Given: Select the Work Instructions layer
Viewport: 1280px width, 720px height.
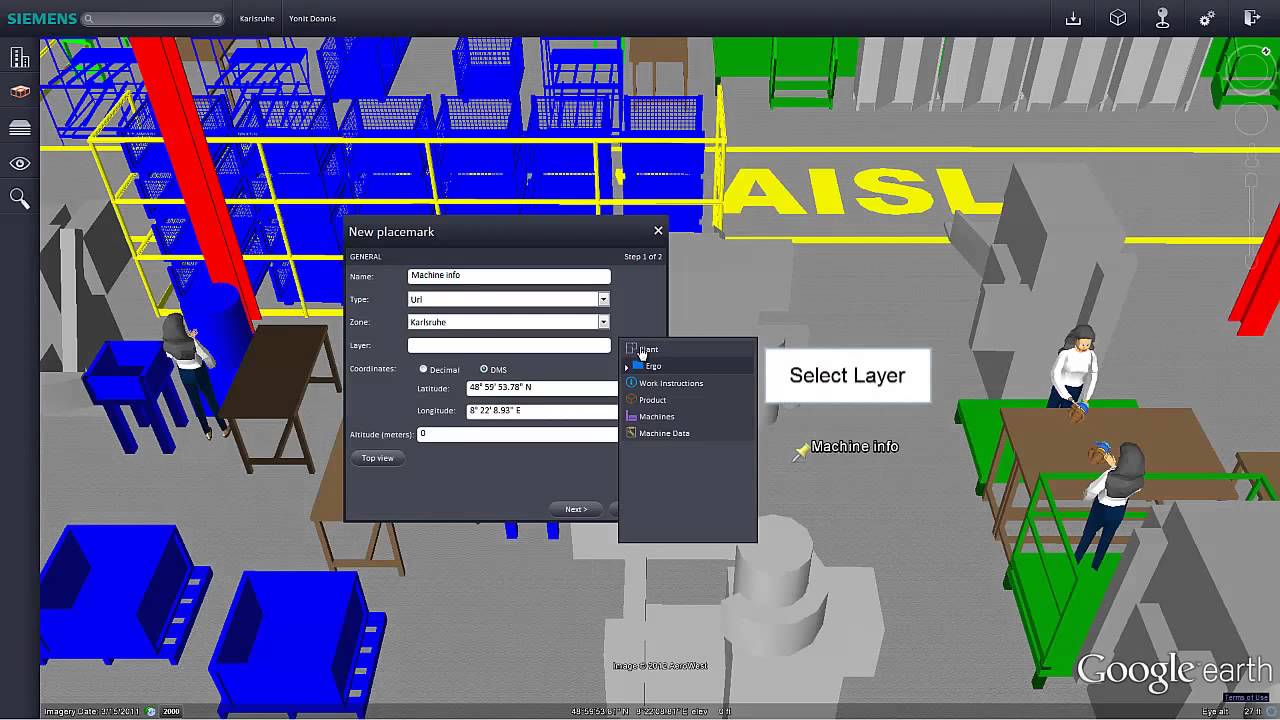Looking at the screenshot, I should click(688, 383).
